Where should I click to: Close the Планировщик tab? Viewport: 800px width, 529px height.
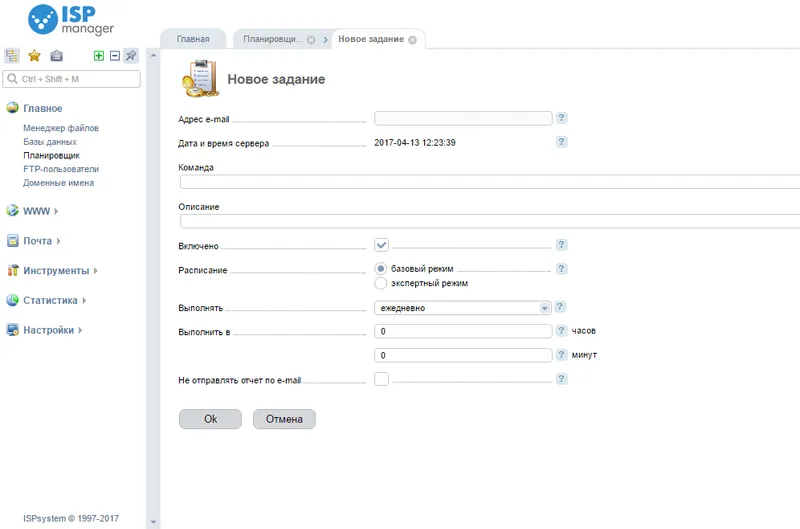click(x=311, y=40)
